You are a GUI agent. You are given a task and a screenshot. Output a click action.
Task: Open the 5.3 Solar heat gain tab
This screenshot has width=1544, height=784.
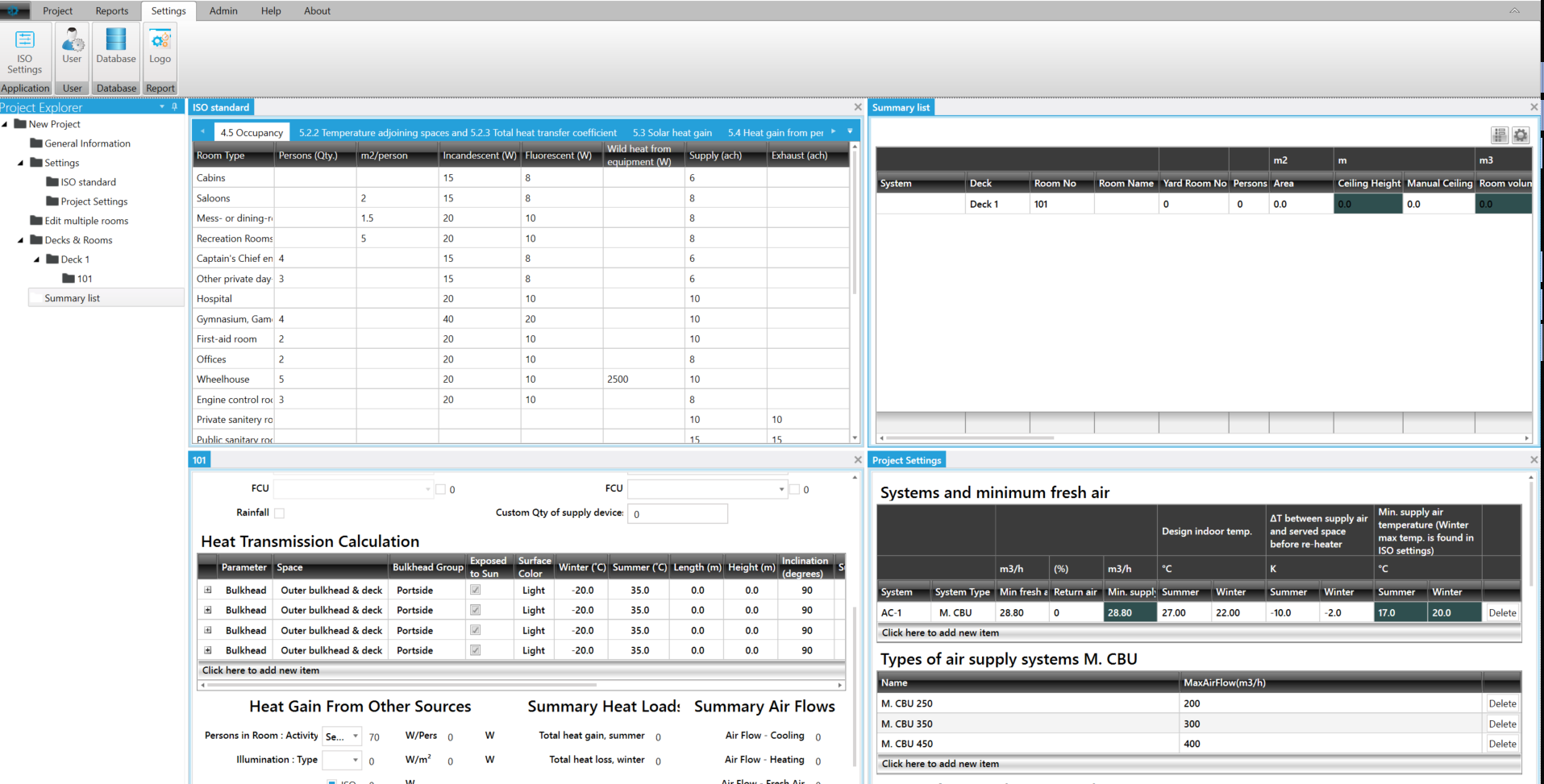pos(672,133)
